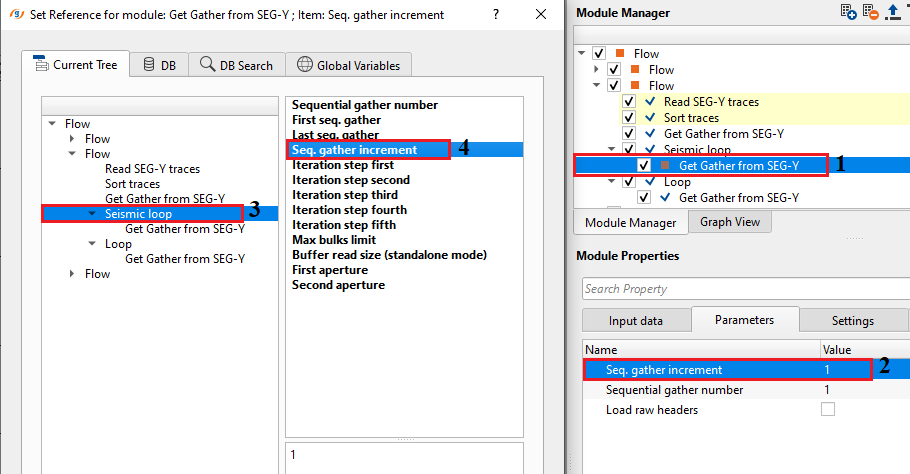Image resolution: width=910 pixels, height=474 pixels.
Task: Click the upload arrow icon in Module Manager
Action: 893,12
